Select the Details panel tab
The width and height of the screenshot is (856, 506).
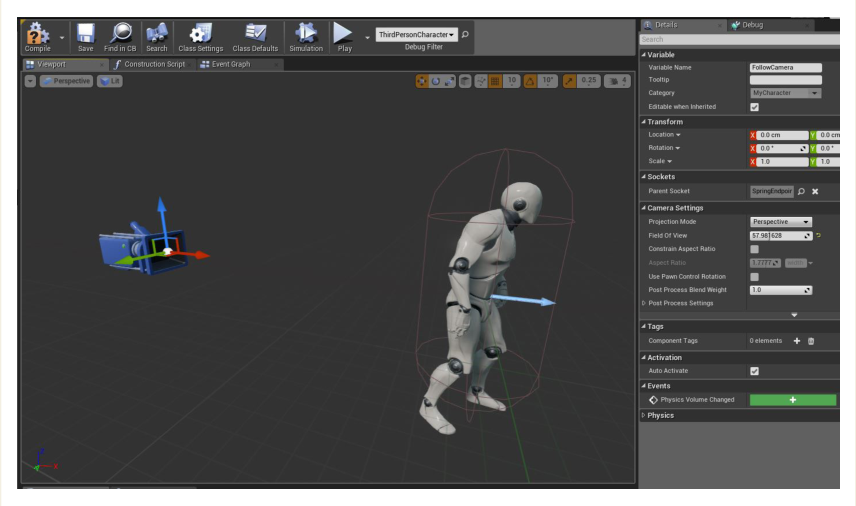(x=682, y=25)
